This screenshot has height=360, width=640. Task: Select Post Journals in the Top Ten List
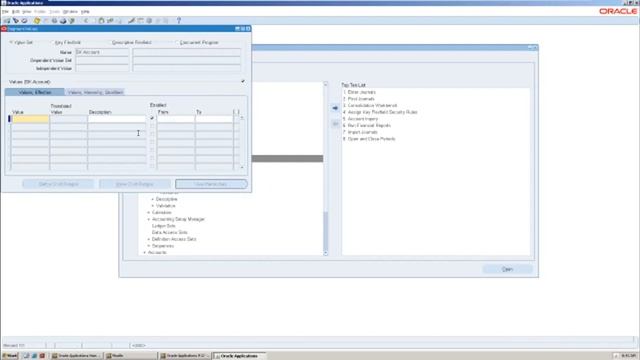[361, 99]
